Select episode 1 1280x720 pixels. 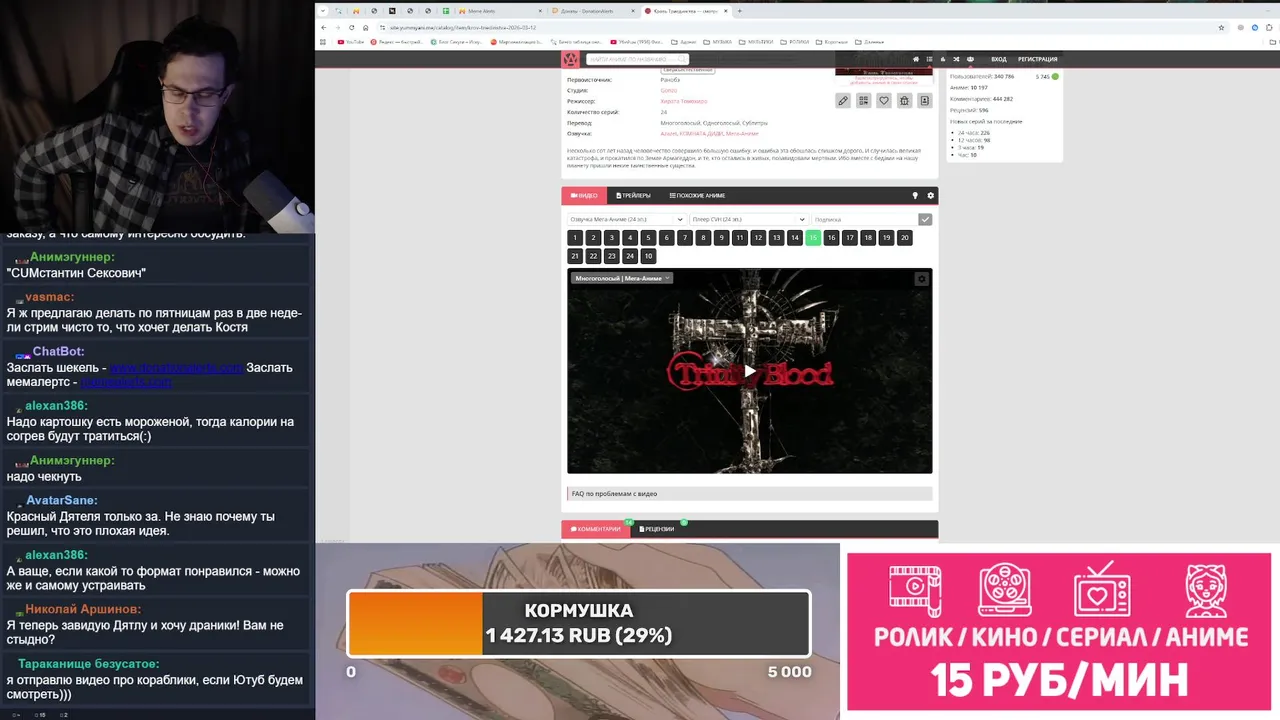point(574,238)
